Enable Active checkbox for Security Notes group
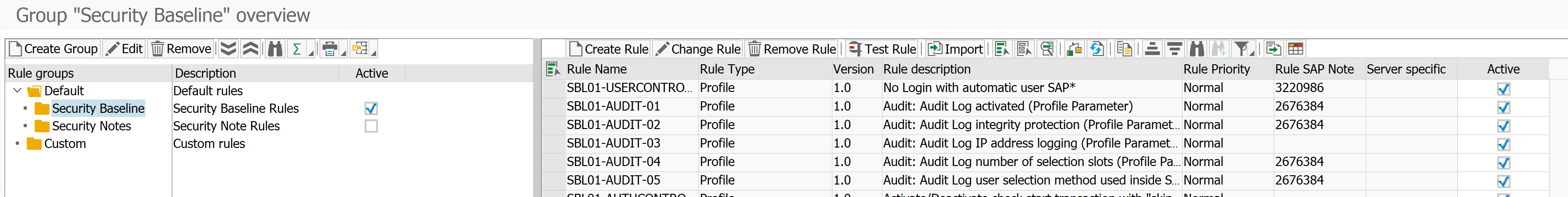 pyautogui.click(x=371, y=126)
